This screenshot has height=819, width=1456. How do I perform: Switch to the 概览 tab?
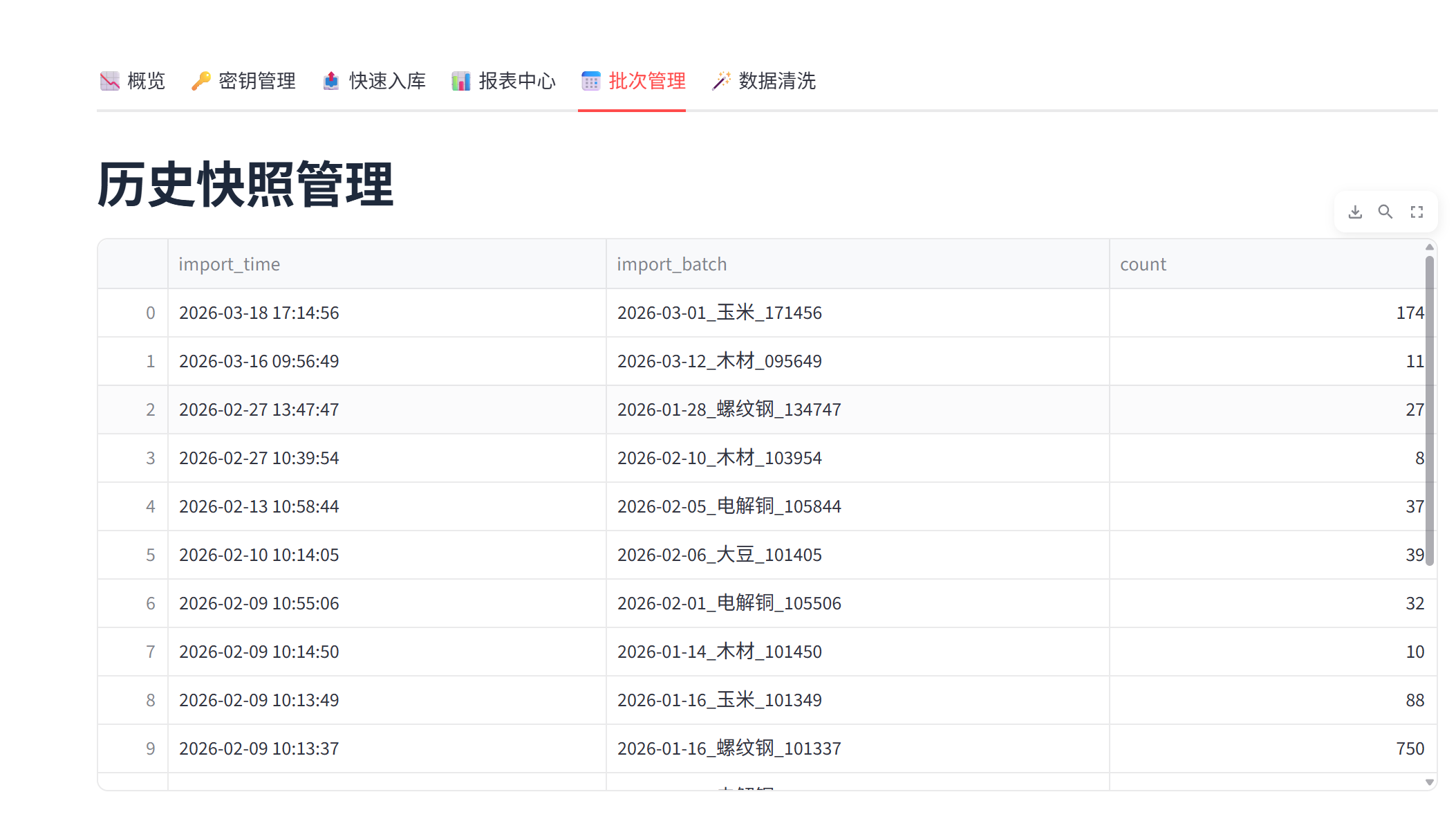tap(132, 81)
